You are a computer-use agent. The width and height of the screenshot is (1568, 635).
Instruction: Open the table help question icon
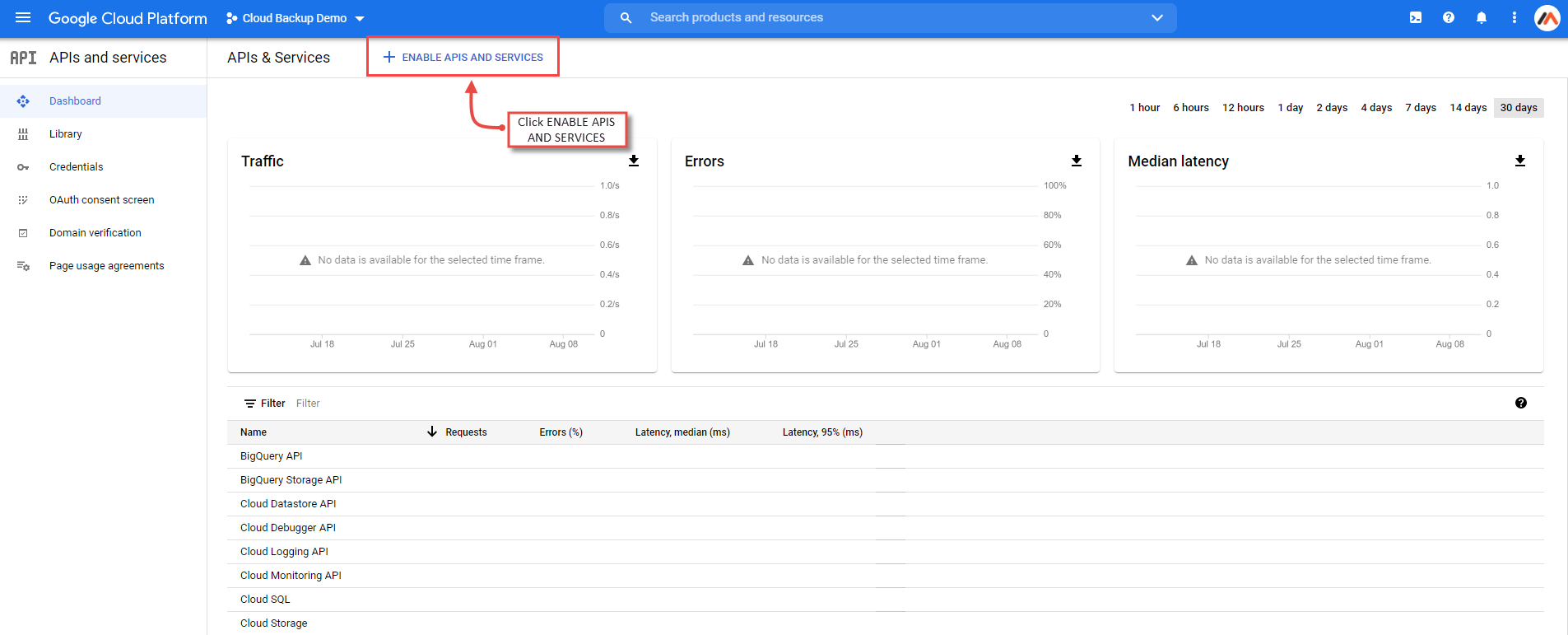(x=1521, y=403)
